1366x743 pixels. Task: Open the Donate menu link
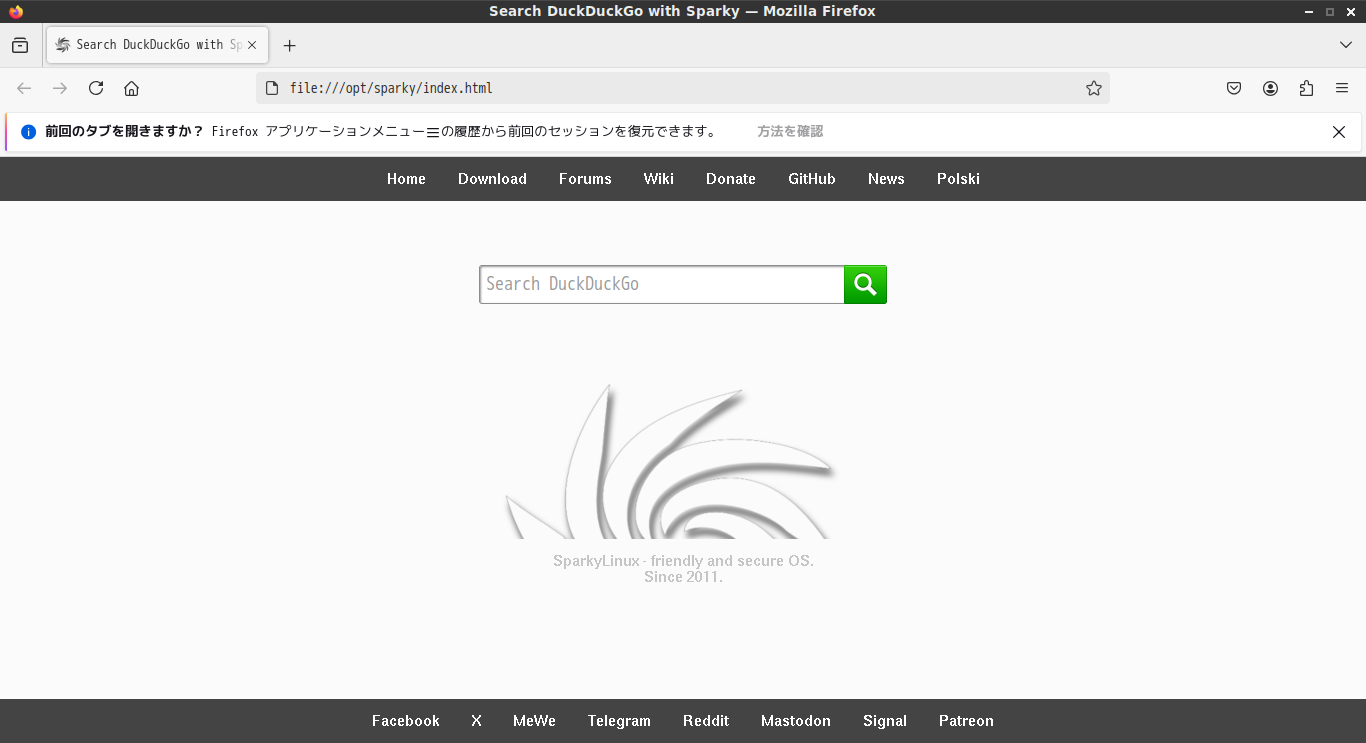click(x=731, y=179)
